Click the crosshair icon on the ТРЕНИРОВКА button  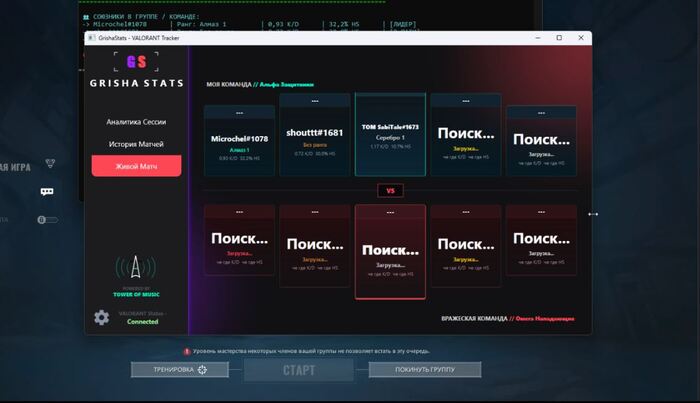202,370
